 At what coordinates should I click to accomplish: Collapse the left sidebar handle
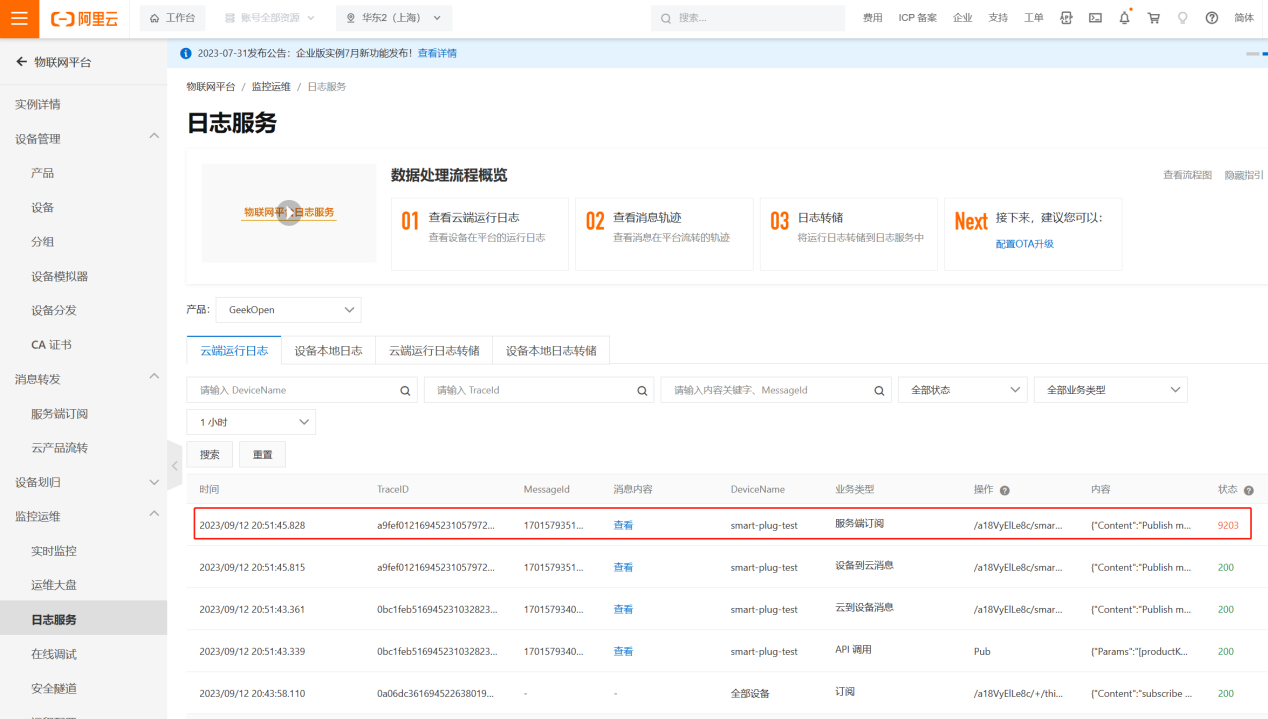[174, 466]
